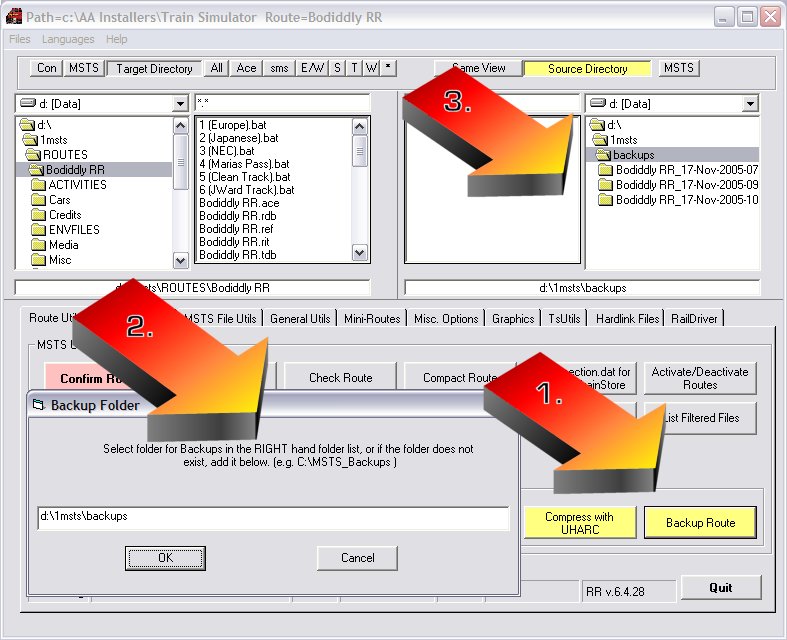Image resolution: width=787 pixels, height=640 pixels.
Task: Click the Source Directory button
Action: coord(587,68)
